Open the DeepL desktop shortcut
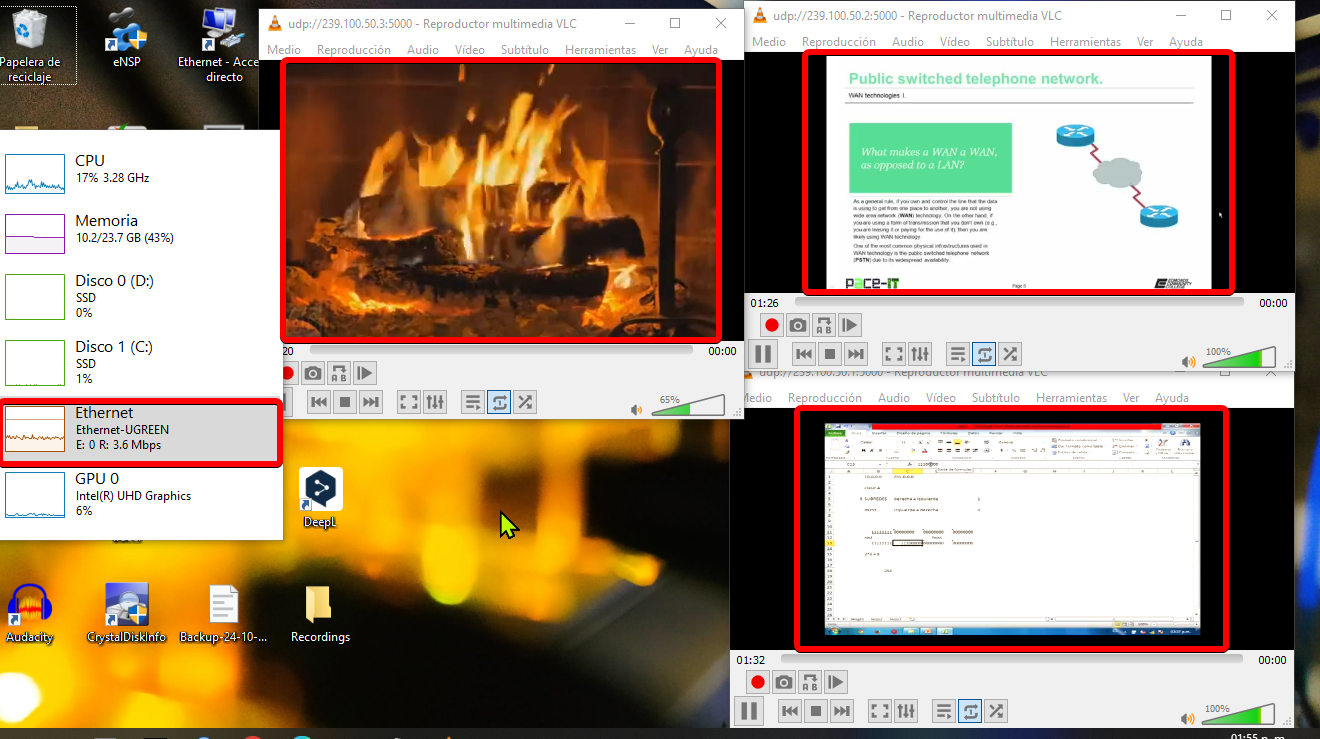The height and width of the screenshot is (739, 1320). [321, 497]
